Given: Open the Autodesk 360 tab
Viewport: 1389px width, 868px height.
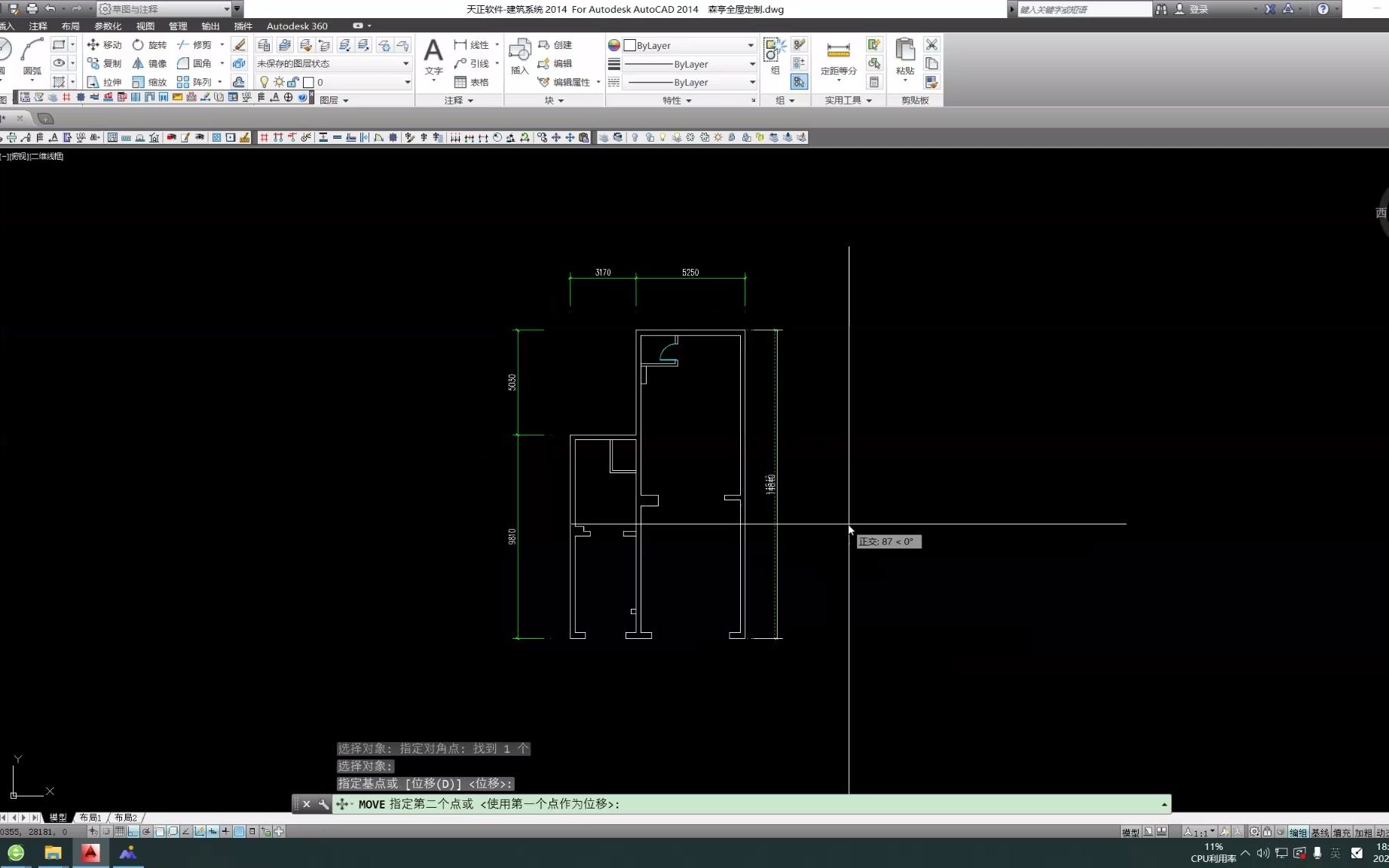Looking at the screenshot, I should click(297, 26).
